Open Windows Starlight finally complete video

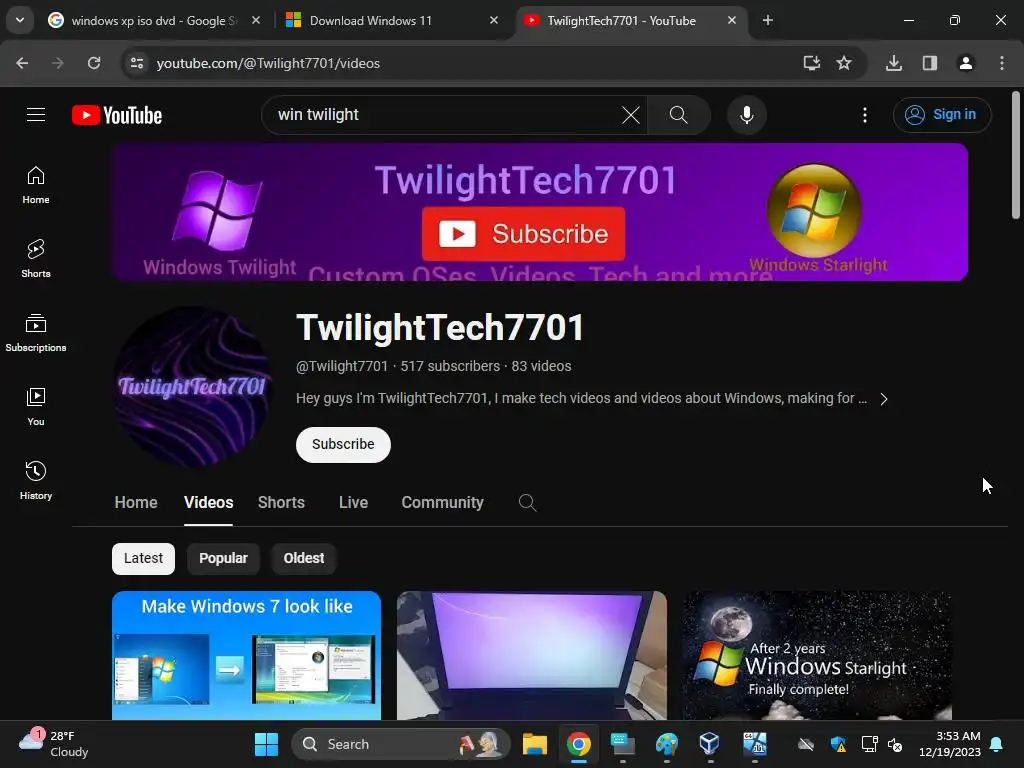pos(817,656)
